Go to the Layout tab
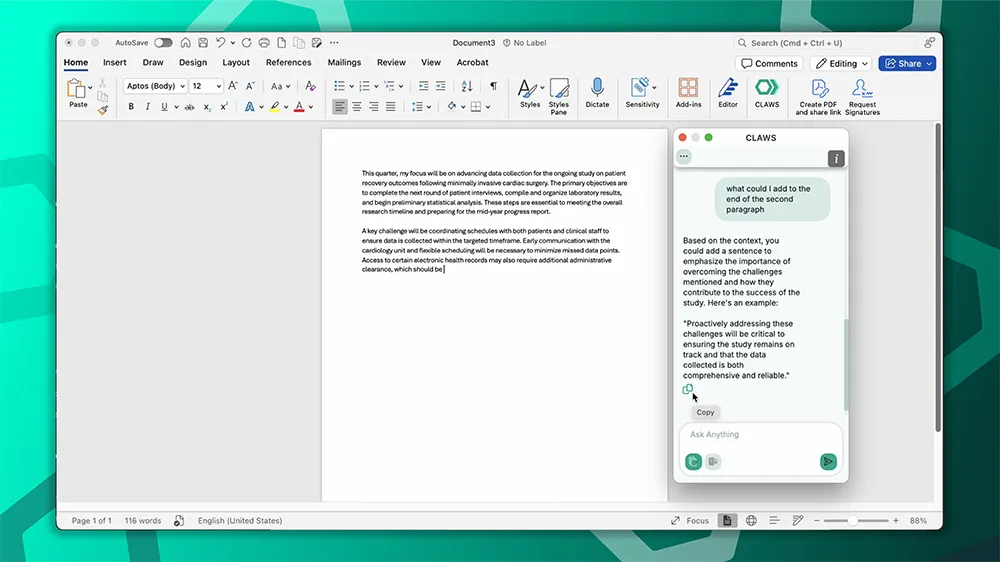The width and height of the screenshot is (1000, 562). (x=236, y=63)
